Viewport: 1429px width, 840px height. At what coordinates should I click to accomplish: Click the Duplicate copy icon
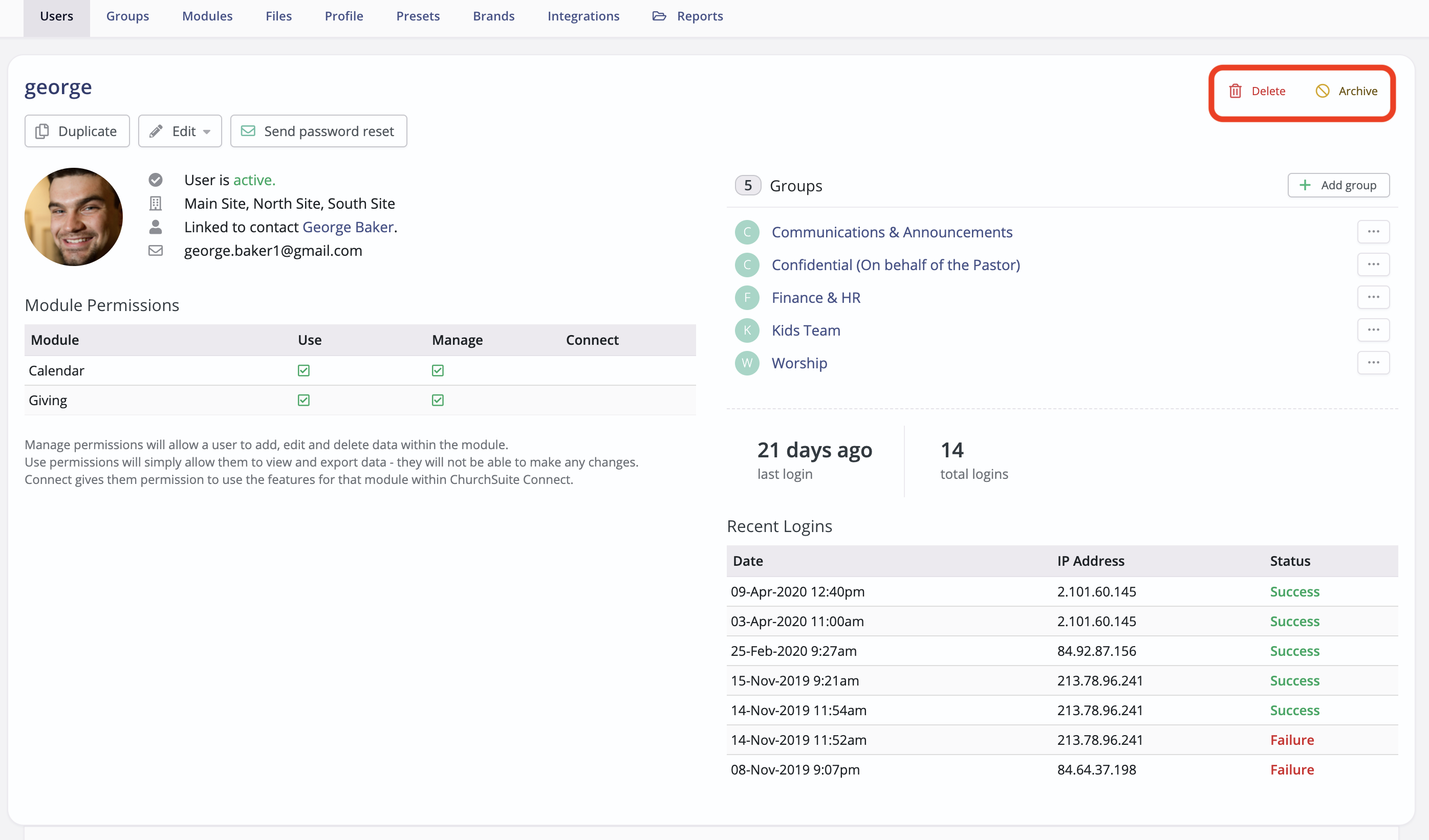tap(42, 131)
